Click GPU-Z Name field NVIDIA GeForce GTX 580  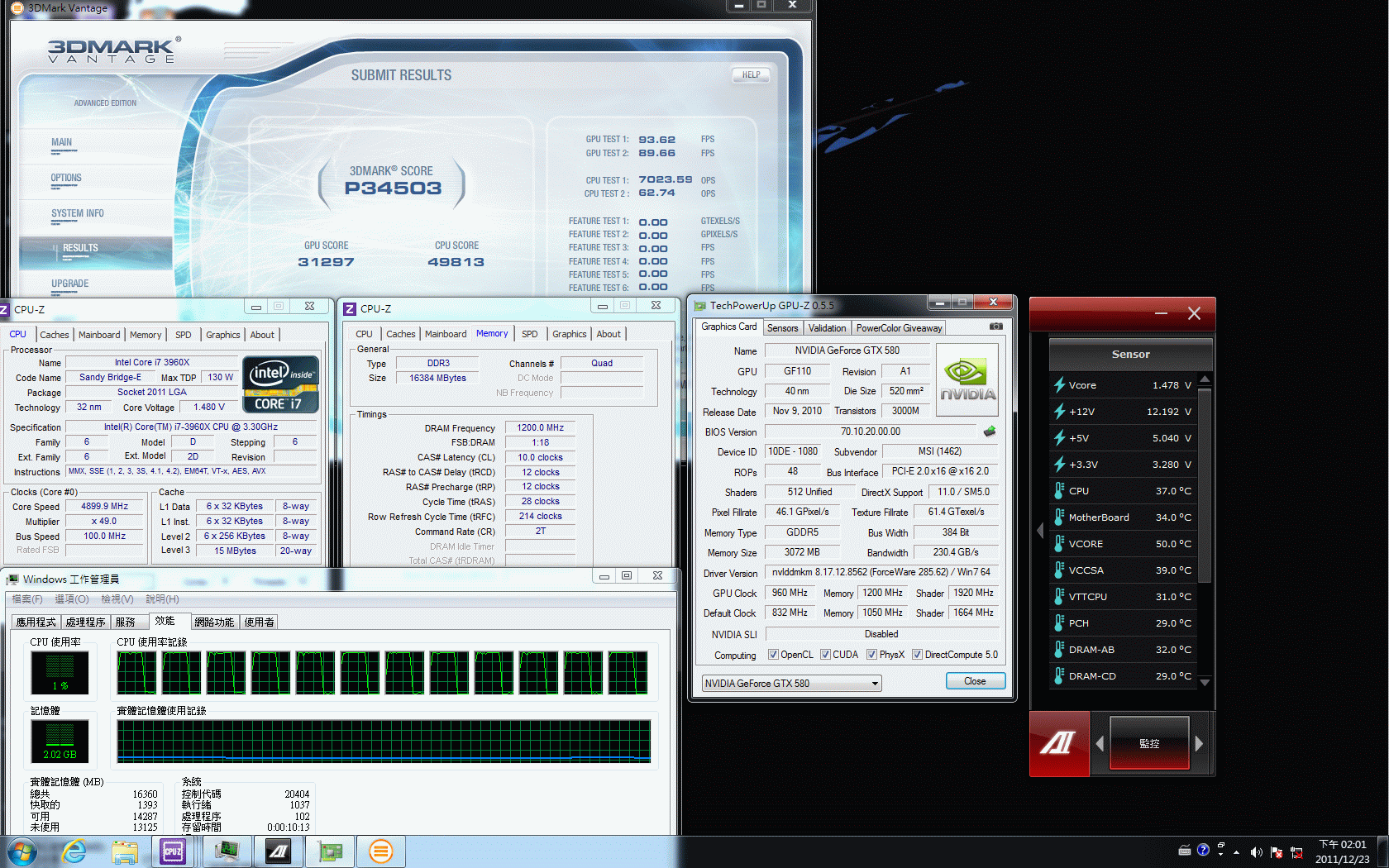(x=847, y=351)
